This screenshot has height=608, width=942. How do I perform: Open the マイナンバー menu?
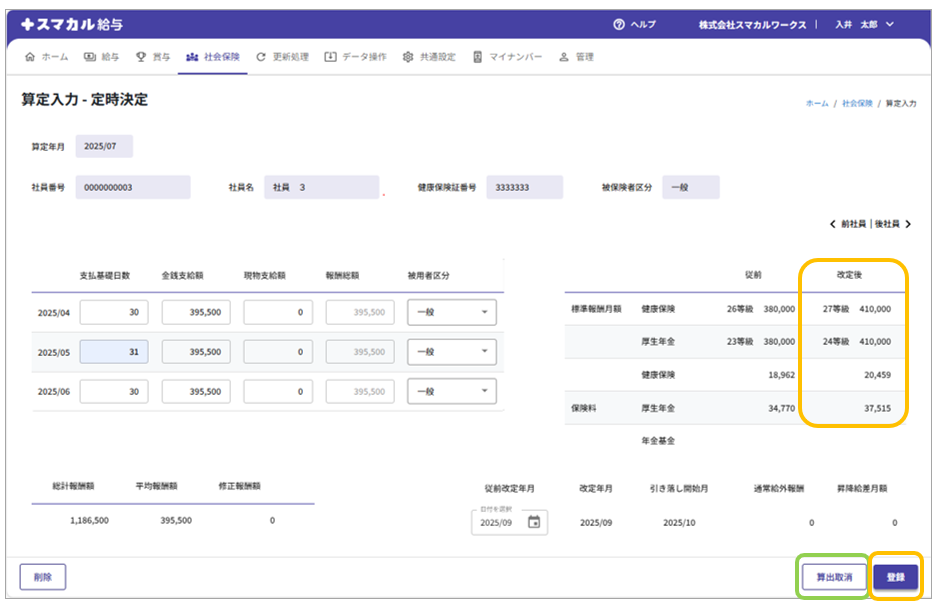point(507,57)
